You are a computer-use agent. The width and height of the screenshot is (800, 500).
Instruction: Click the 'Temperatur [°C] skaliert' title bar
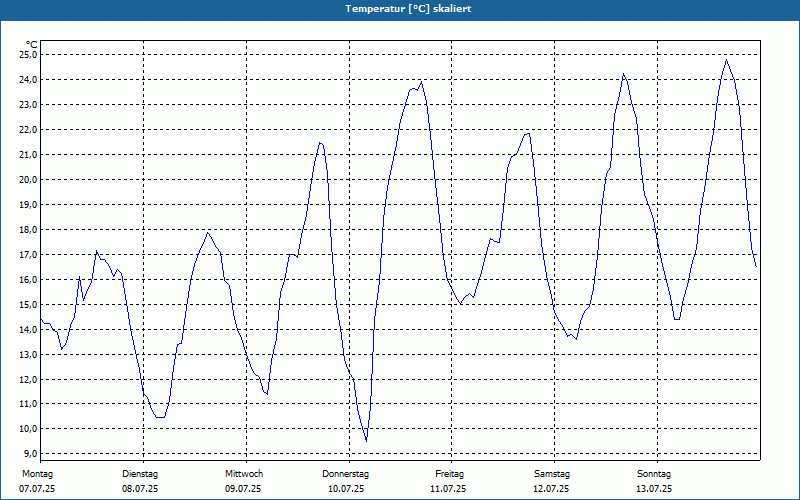coord(400,9)
